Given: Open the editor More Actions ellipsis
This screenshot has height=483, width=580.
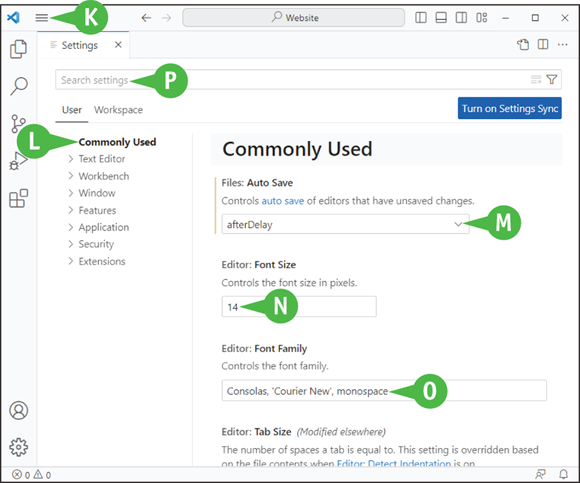Looking at the screenshot, I should click(563, 45).
